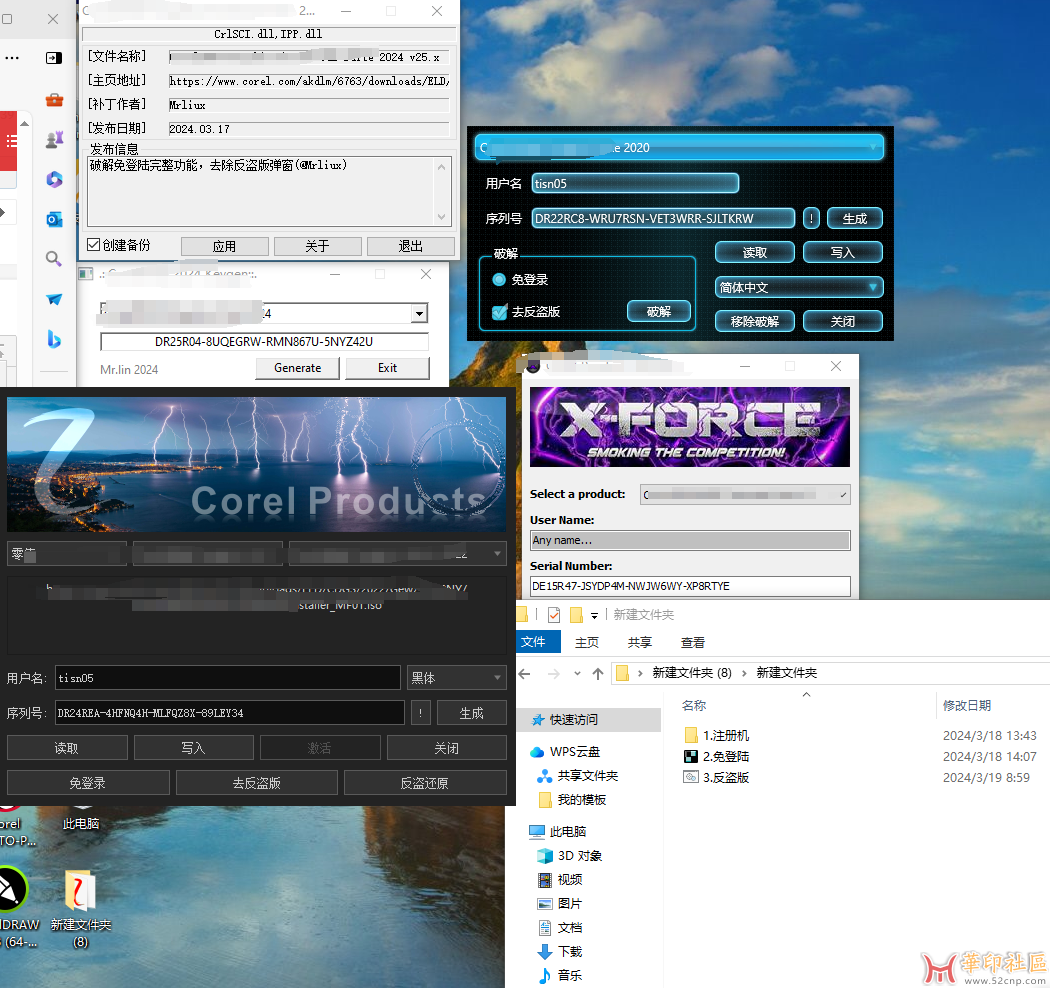The height and width of the screenshot is (988, 1050).
Task: Toggle the 创建备份 checkbox
Action: click(94, 245)
